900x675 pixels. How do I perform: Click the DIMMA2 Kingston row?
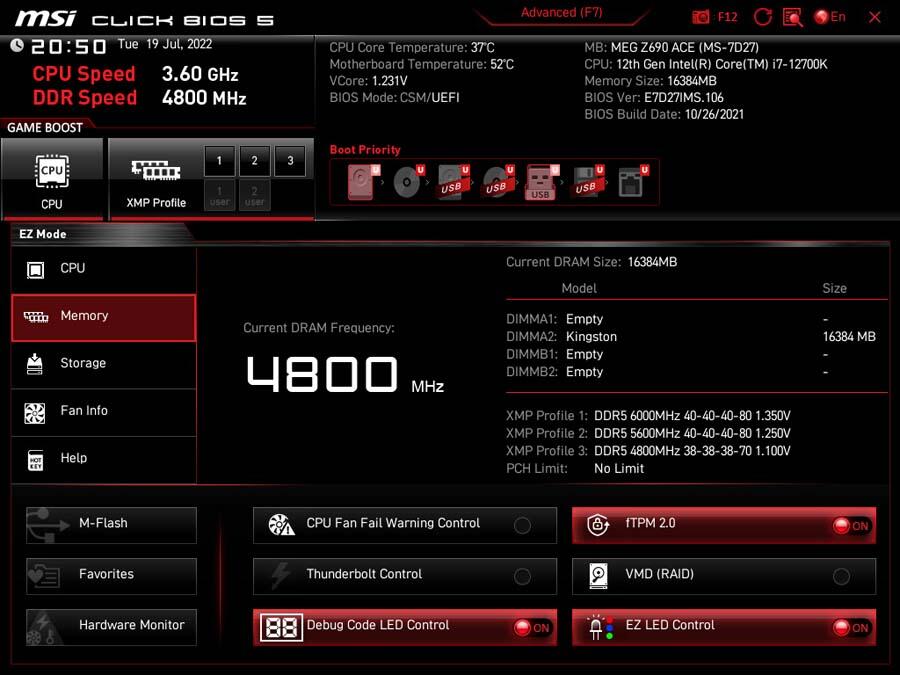tap(691, 337)
